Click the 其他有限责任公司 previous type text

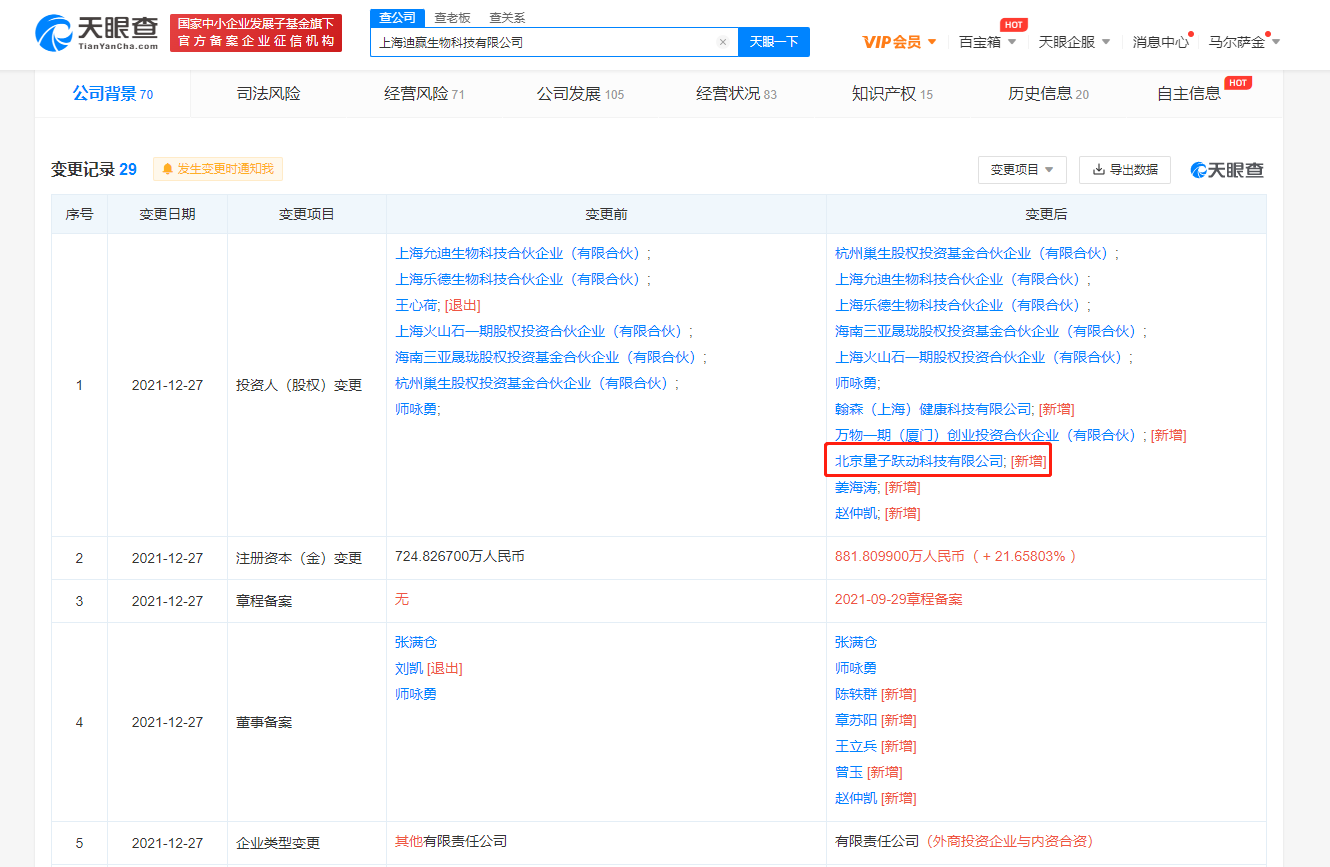(x=451, y=842)
